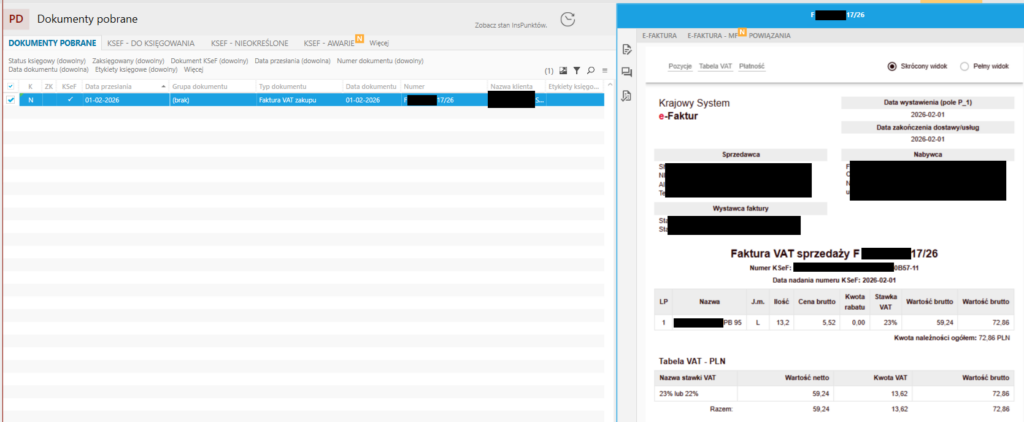Image resolution: width=1024 pixels, height=422 pixels.
Task: Open the Dokument KSeF filter dropdown
Action: [209, 61]
